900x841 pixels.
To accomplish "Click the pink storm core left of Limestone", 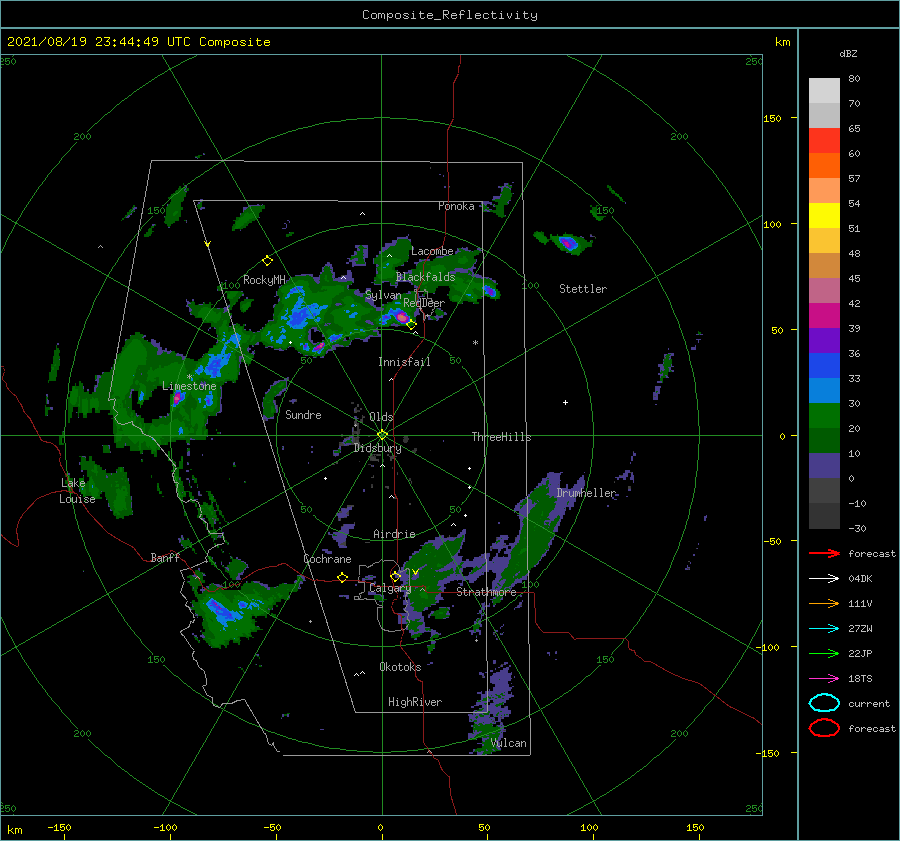I will (x=177, y=397).
